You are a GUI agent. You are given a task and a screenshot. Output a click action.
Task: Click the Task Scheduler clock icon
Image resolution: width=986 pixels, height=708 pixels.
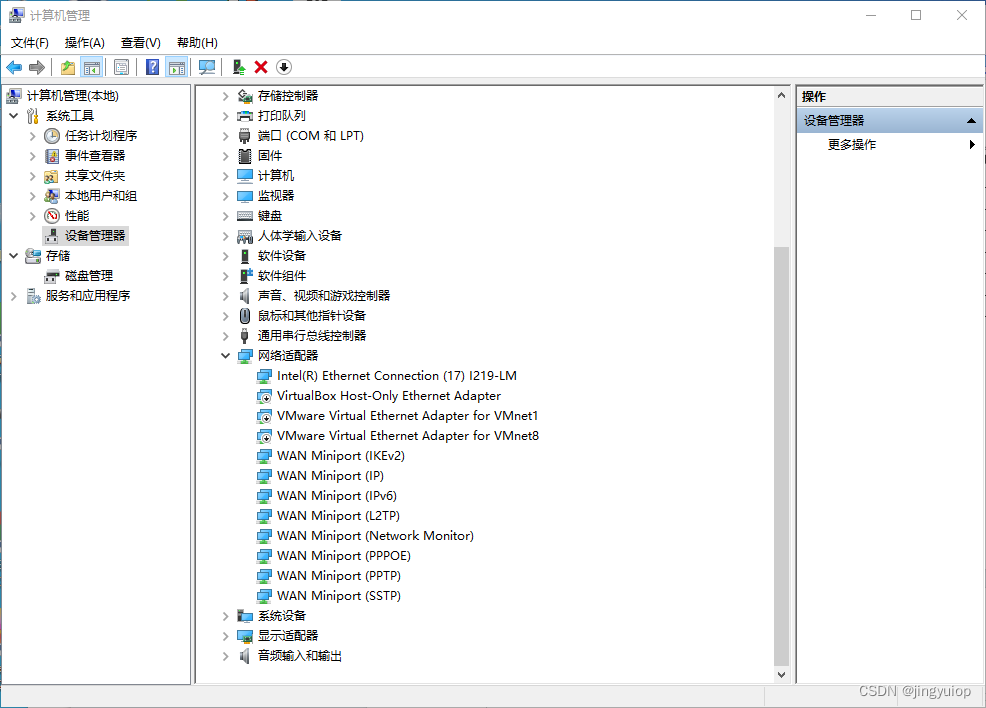(x=52, y=136)
